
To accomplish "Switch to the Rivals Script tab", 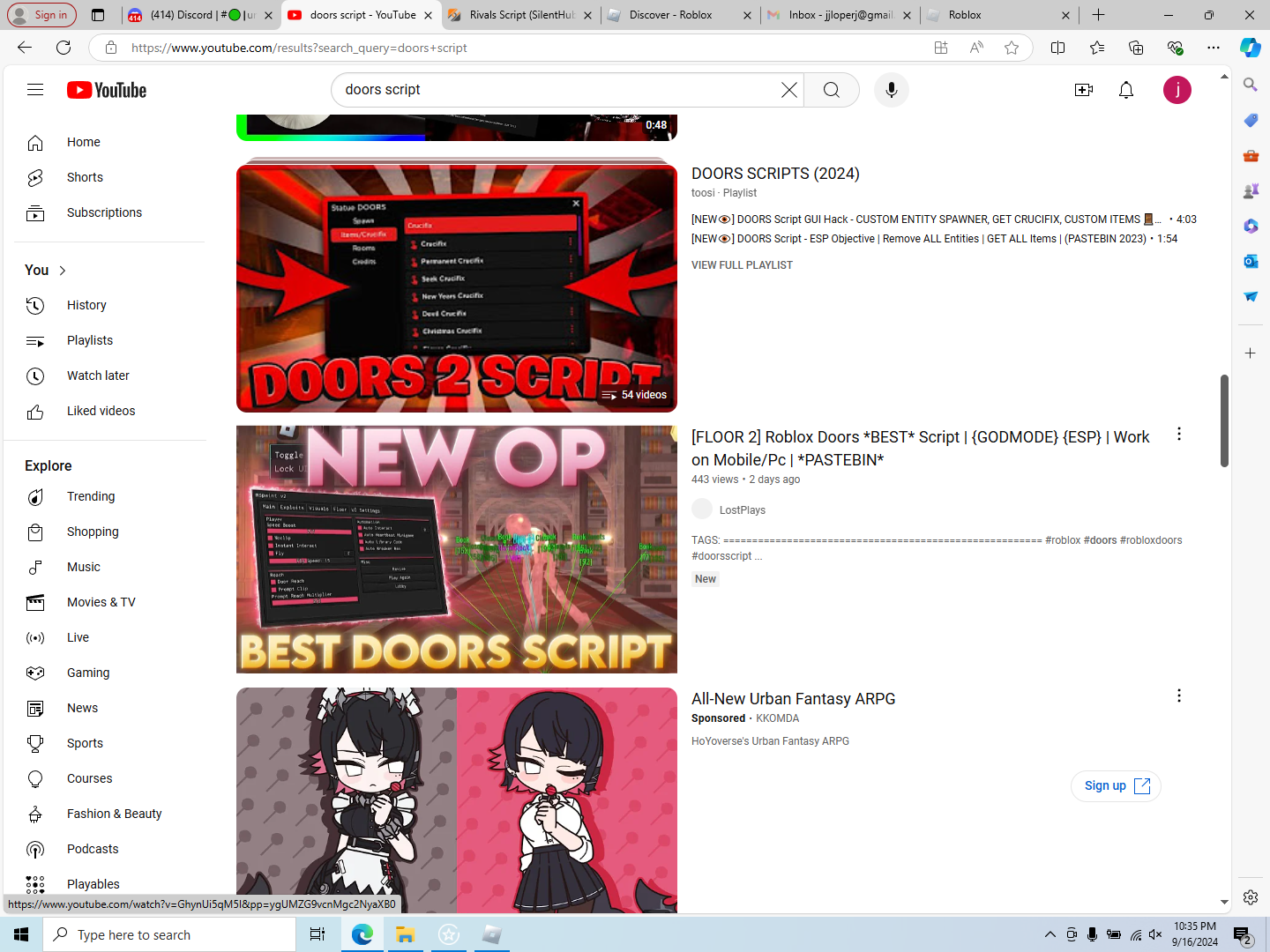I will coord(519,15).
